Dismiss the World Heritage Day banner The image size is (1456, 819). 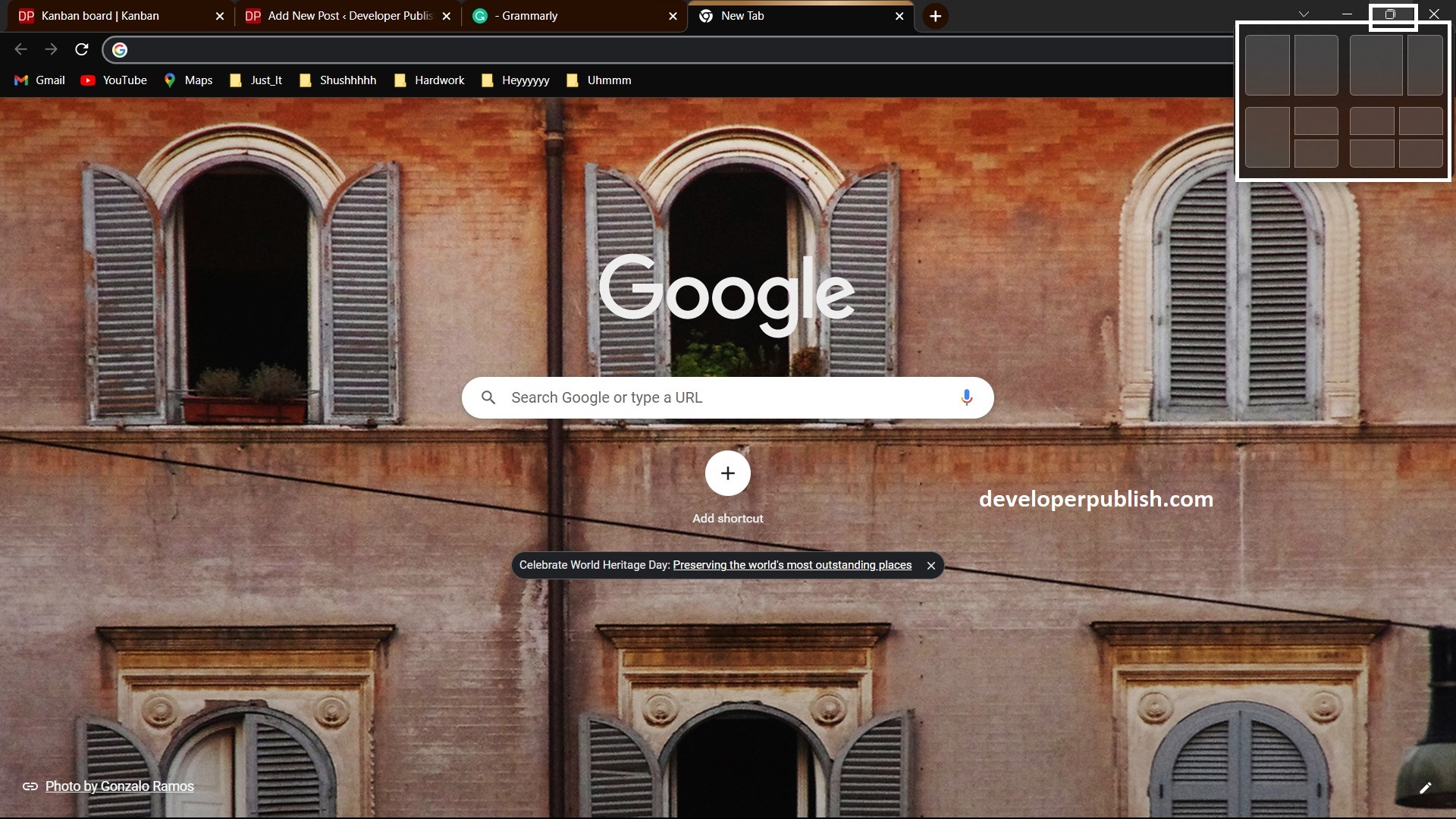(930, 565)
